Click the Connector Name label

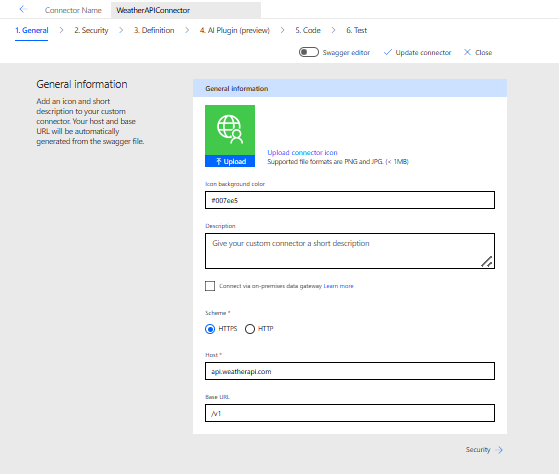pos(73,10)
